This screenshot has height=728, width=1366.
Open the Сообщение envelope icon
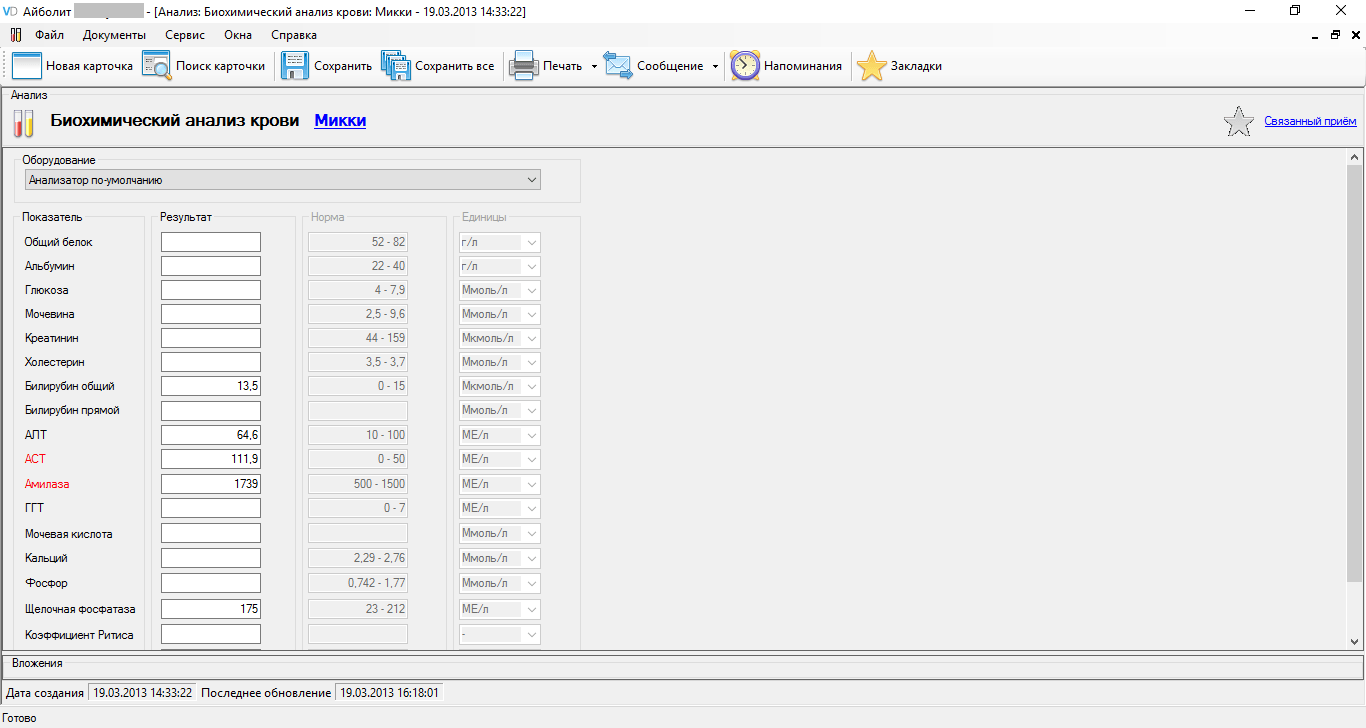click(x=618, y=66)
